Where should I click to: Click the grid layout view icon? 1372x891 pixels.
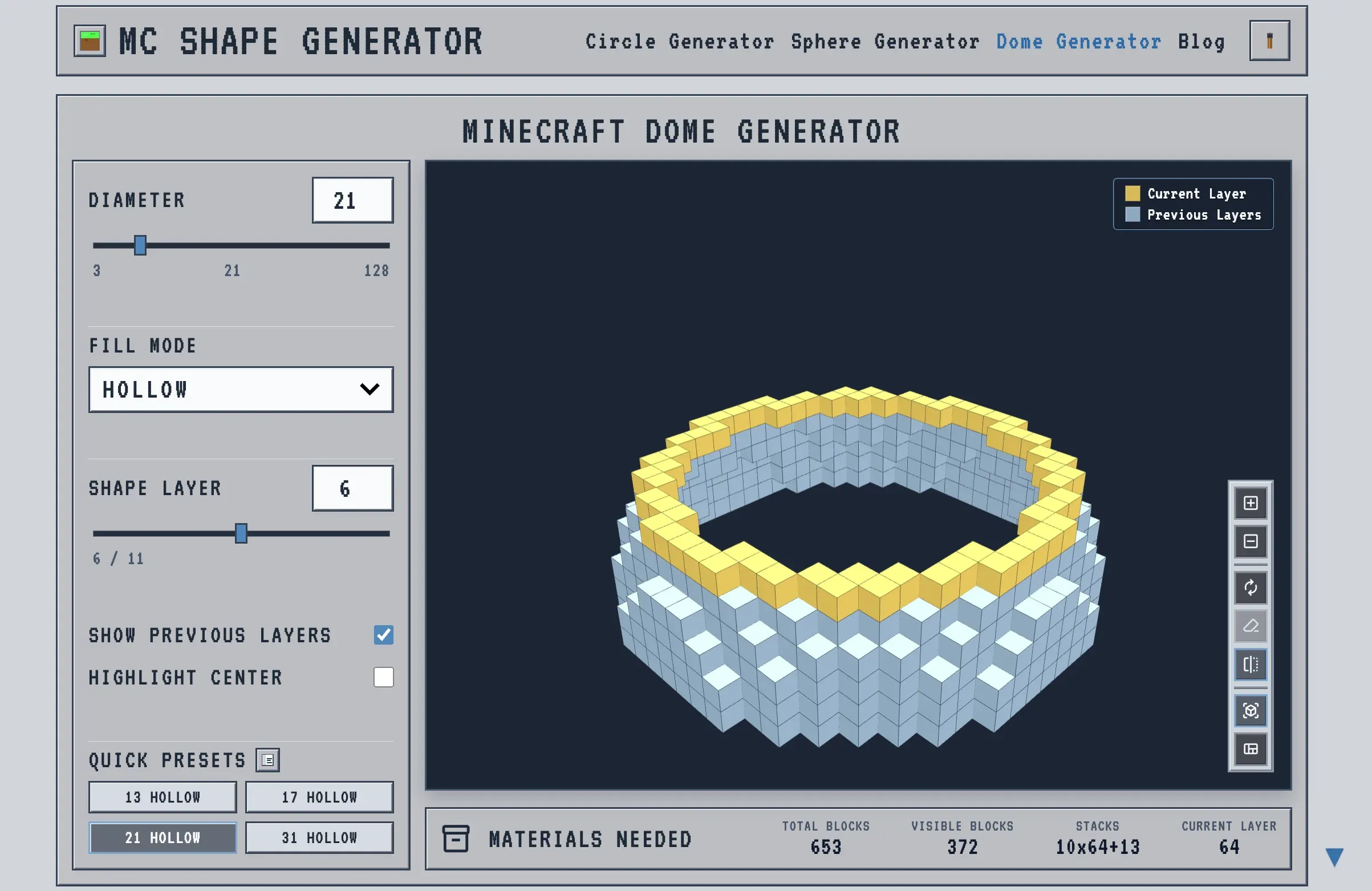tap(1250, 748)
